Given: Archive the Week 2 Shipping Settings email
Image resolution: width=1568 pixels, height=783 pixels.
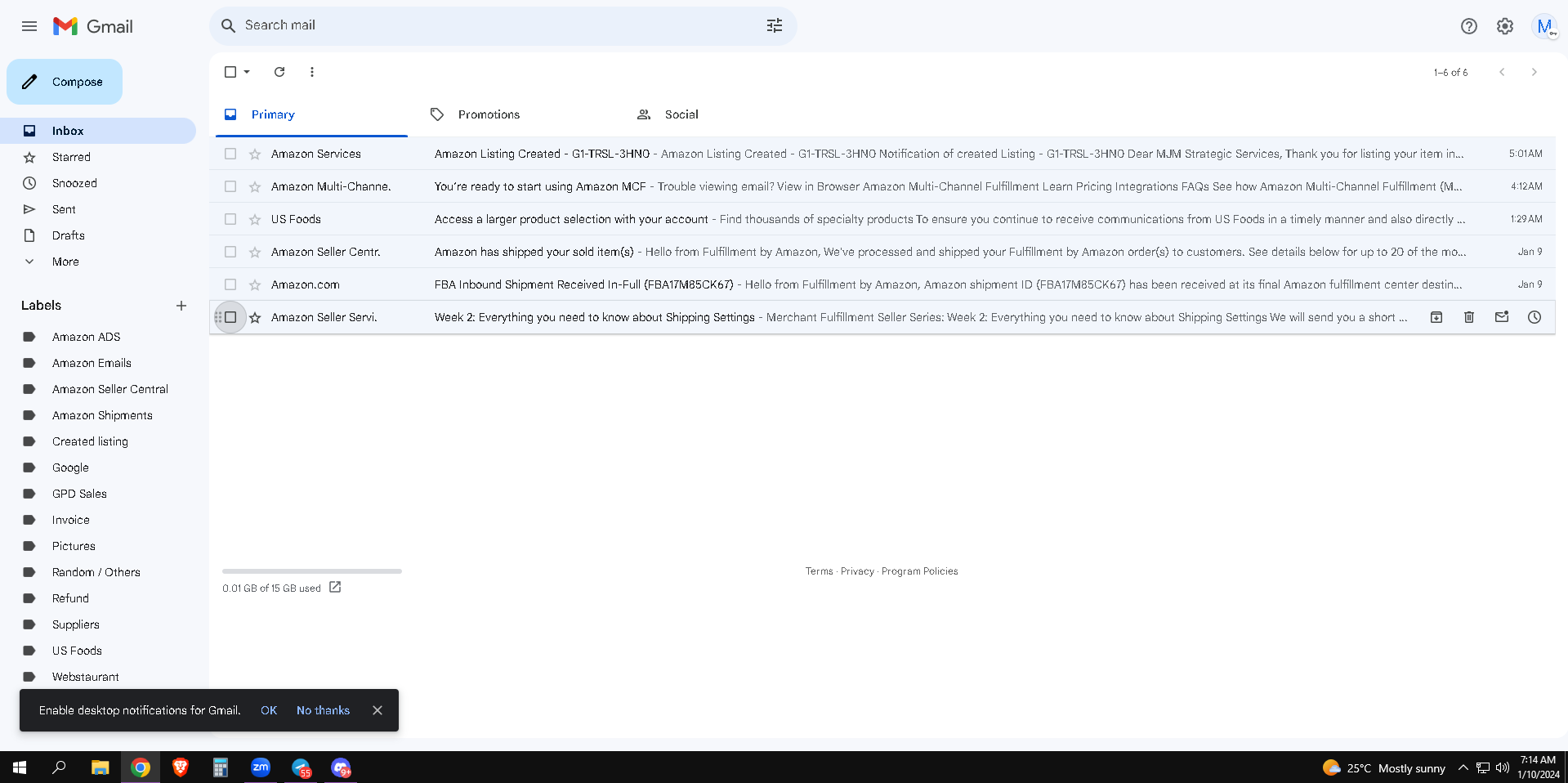Looking at the screenshot, I should (x=1436, y=317).
